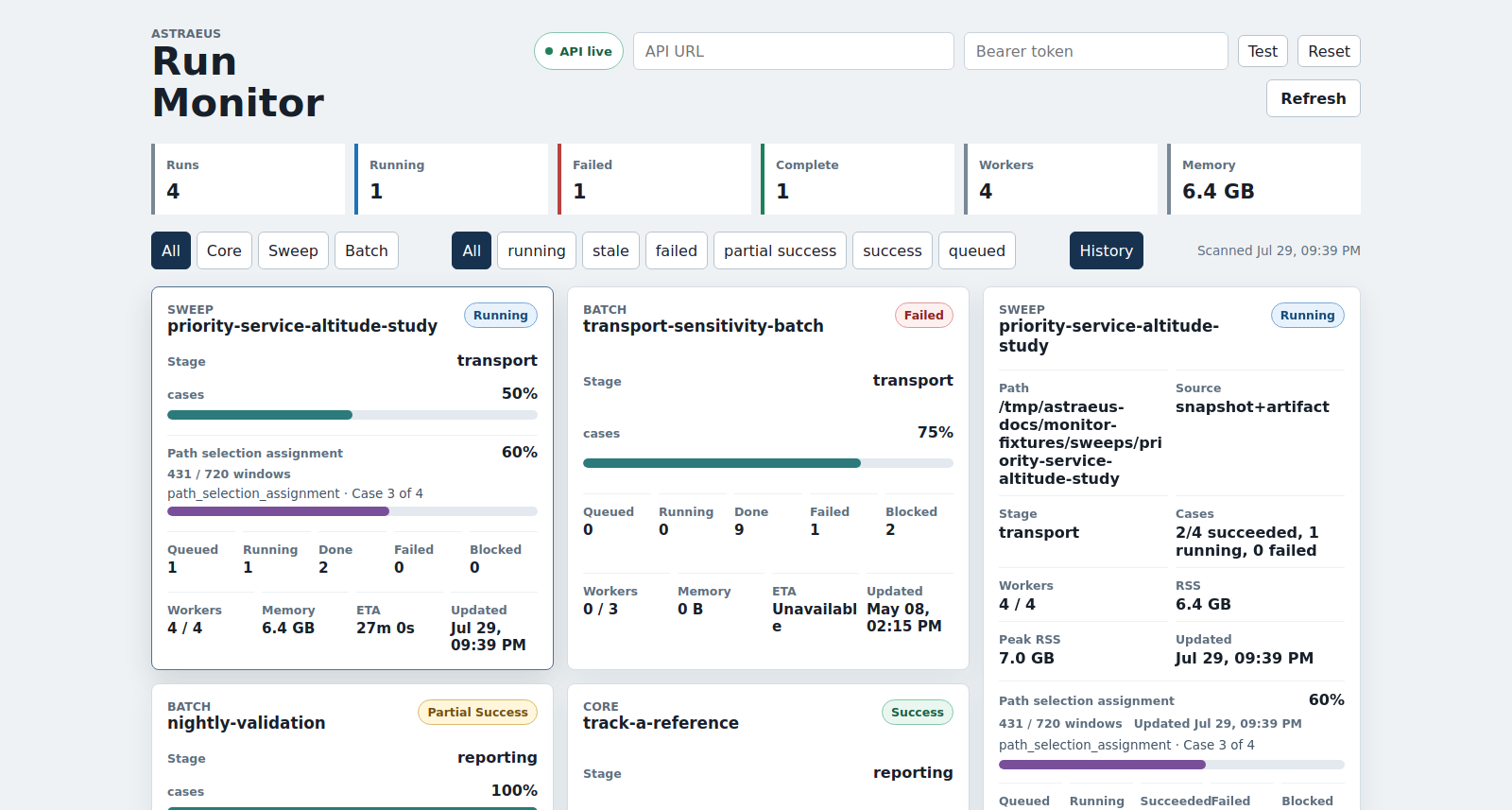The height and width of the screenshot is (810, 1512).
Task: Filter runs by stale status
Action: click(610, 250)
